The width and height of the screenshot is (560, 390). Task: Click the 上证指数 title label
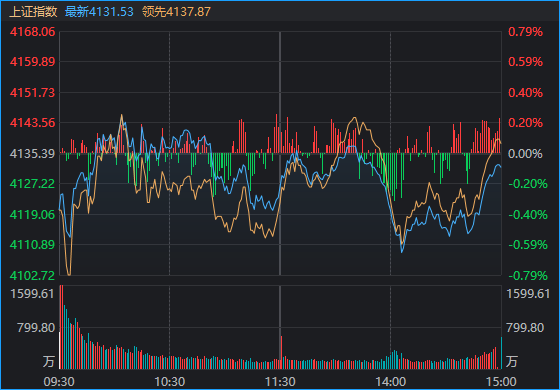[x=33, y=11]
